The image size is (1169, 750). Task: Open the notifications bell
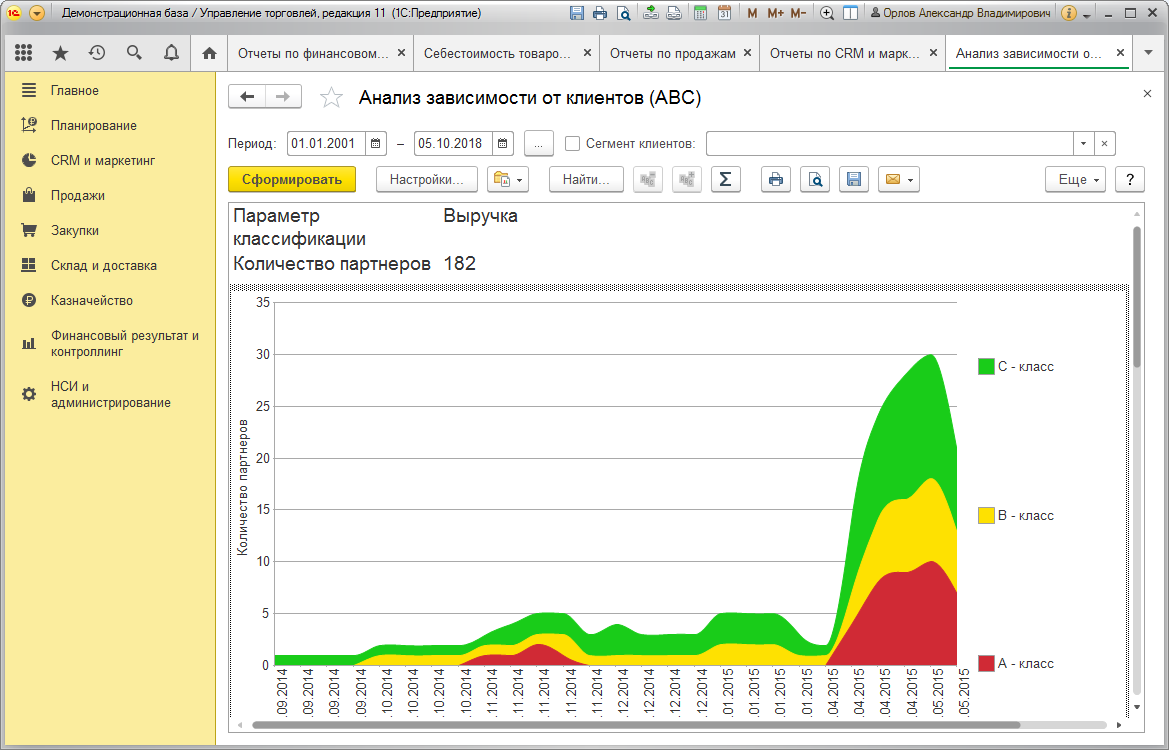171,53
